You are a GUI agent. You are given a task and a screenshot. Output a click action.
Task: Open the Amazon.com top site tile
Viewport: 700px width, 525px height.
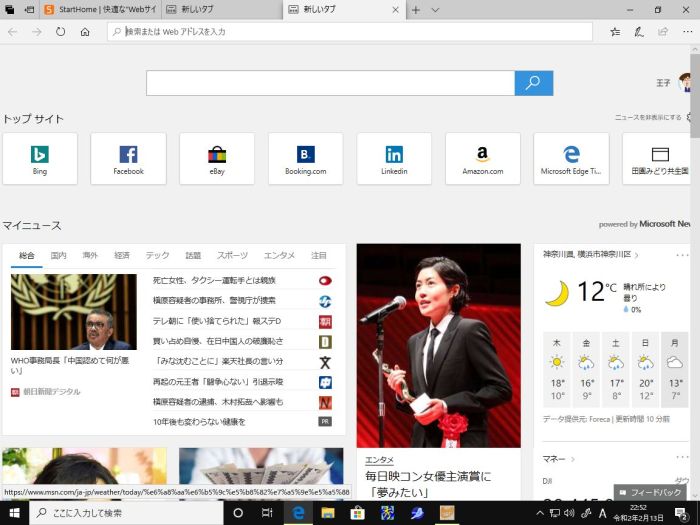click(482, 158)
